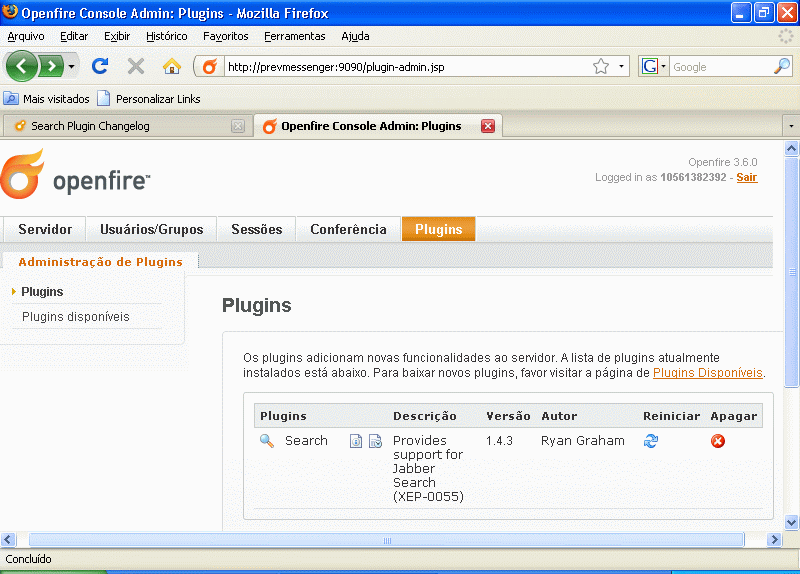List all tabs using tab bar dropdown
800x574 pixels.
(x=790, y=127)
